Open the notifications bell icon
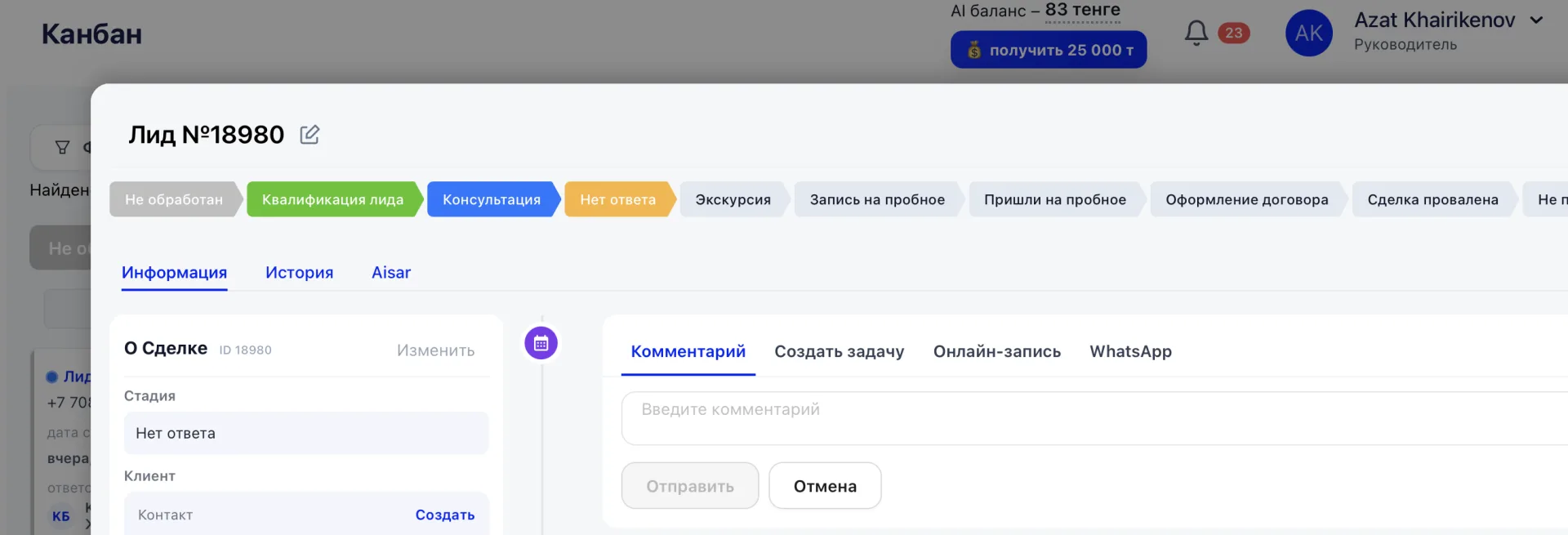1568x535 pixels. point(1196,33)
